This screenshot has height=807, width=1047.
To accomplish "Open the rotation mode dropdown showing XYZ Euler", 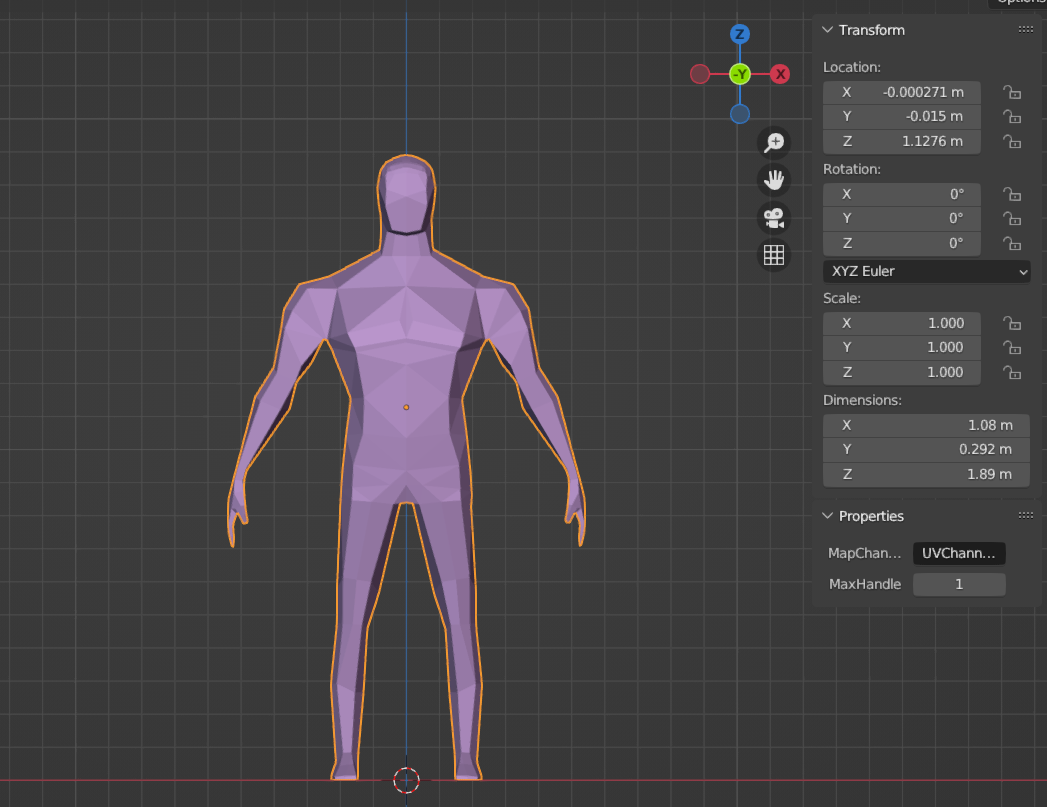I will [x=926, y=271].
